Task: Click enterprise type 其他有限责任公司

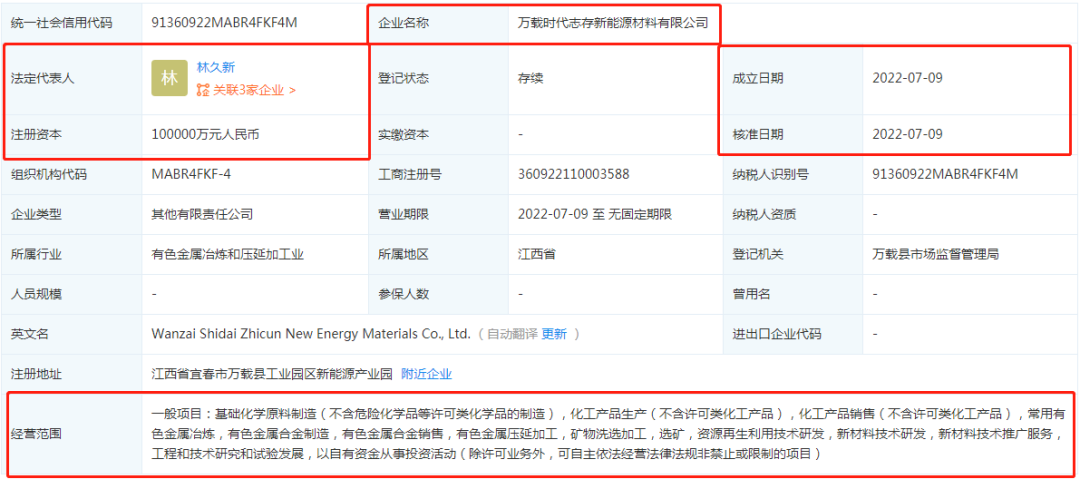Action: [x=202, y=214]
